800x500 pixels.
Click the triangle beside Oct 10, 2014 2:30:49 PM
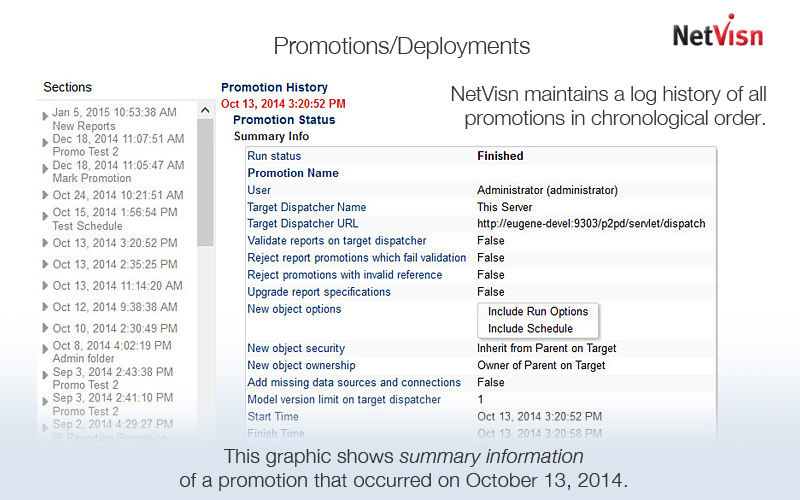tap(45, 329)
